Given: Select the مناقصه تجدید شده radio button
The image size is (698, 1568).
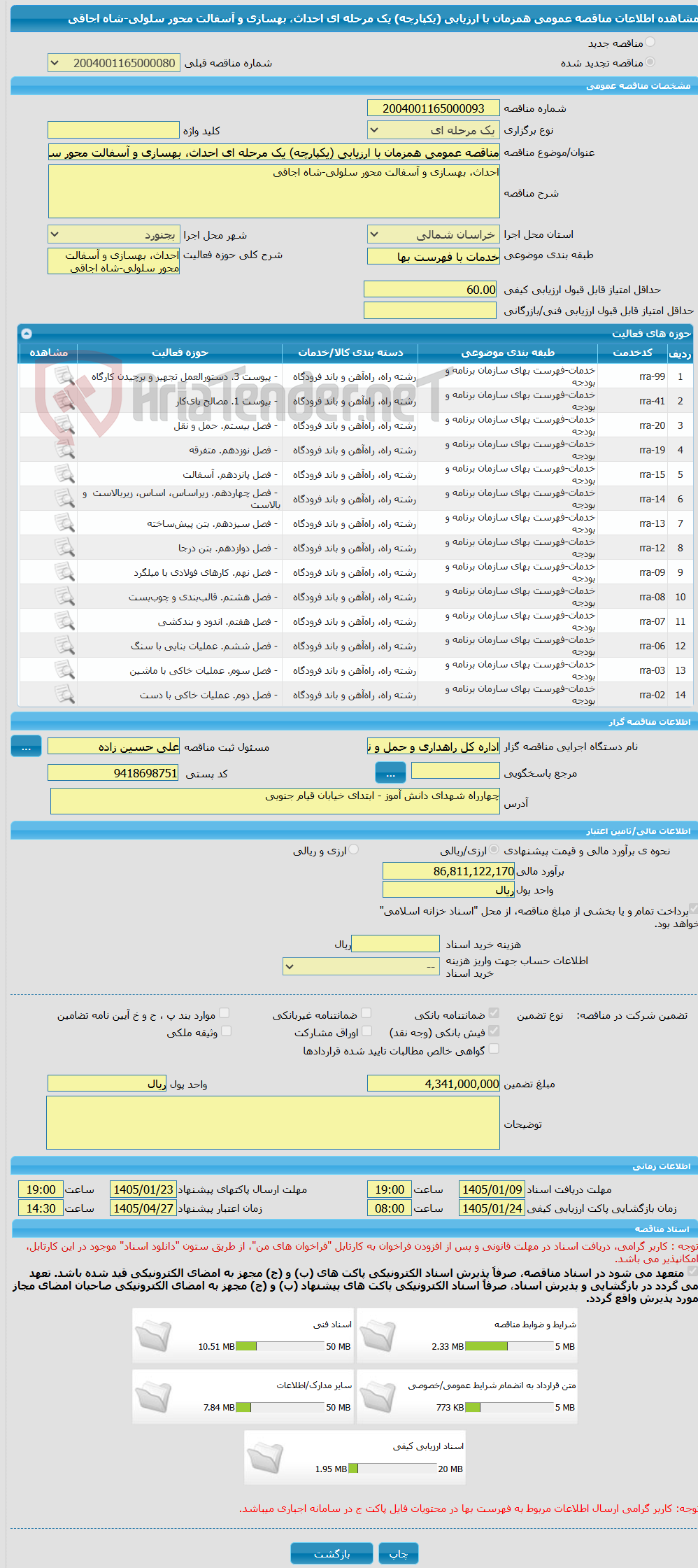Looking at the screenshot, I should click(x=650, y=62).
